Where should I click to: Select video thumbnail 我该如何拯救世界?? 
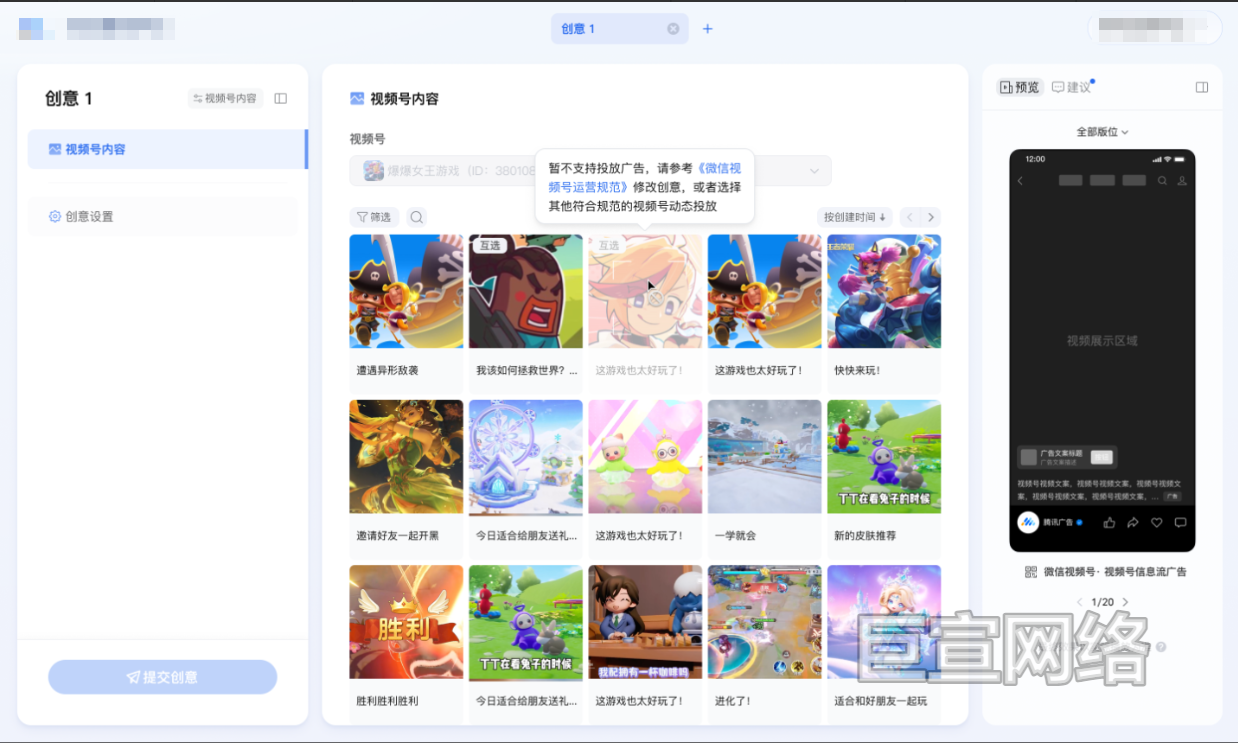point(525,291)
